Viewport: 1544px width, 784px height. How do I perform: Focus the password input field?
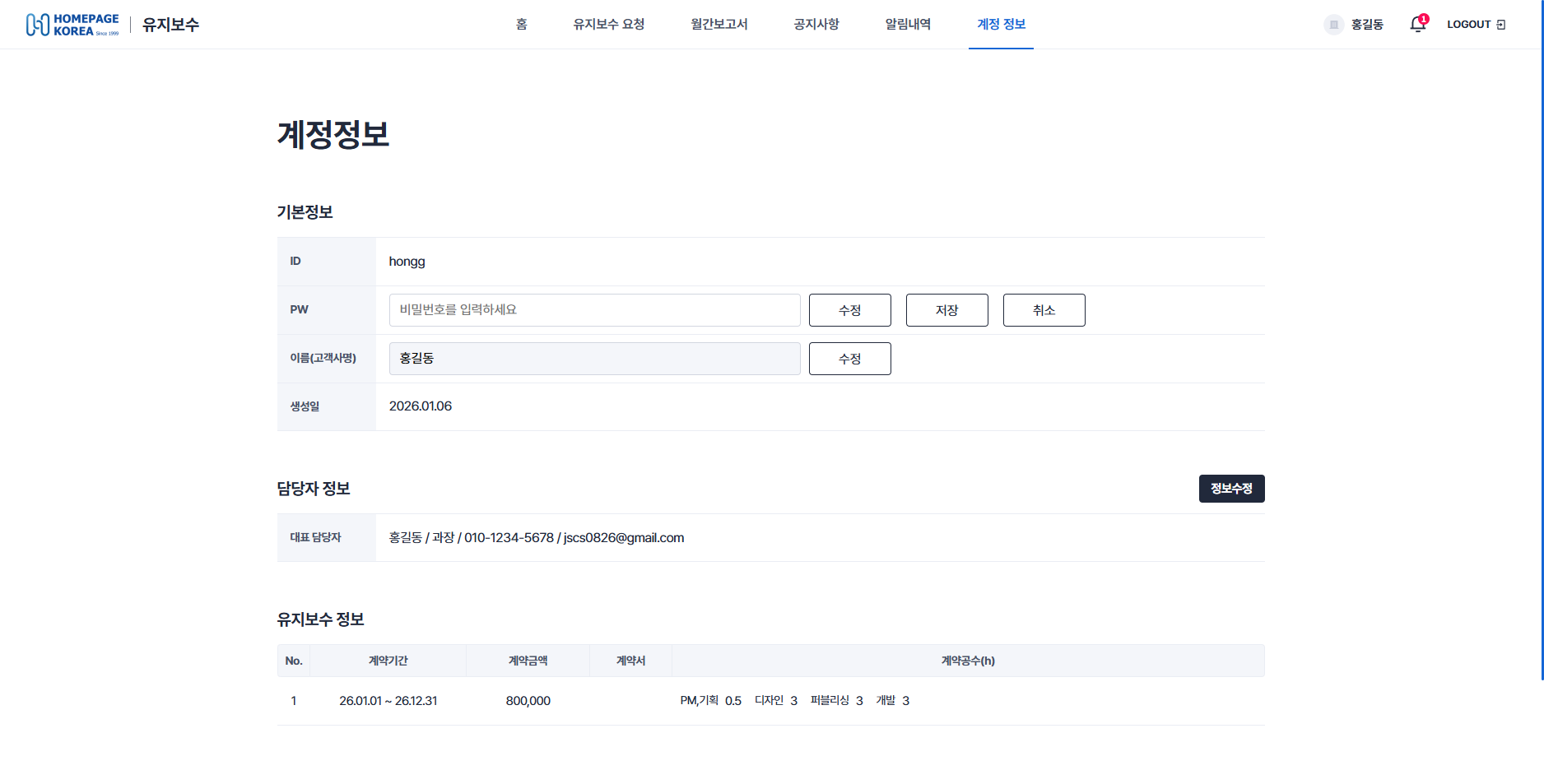[594, 310]
